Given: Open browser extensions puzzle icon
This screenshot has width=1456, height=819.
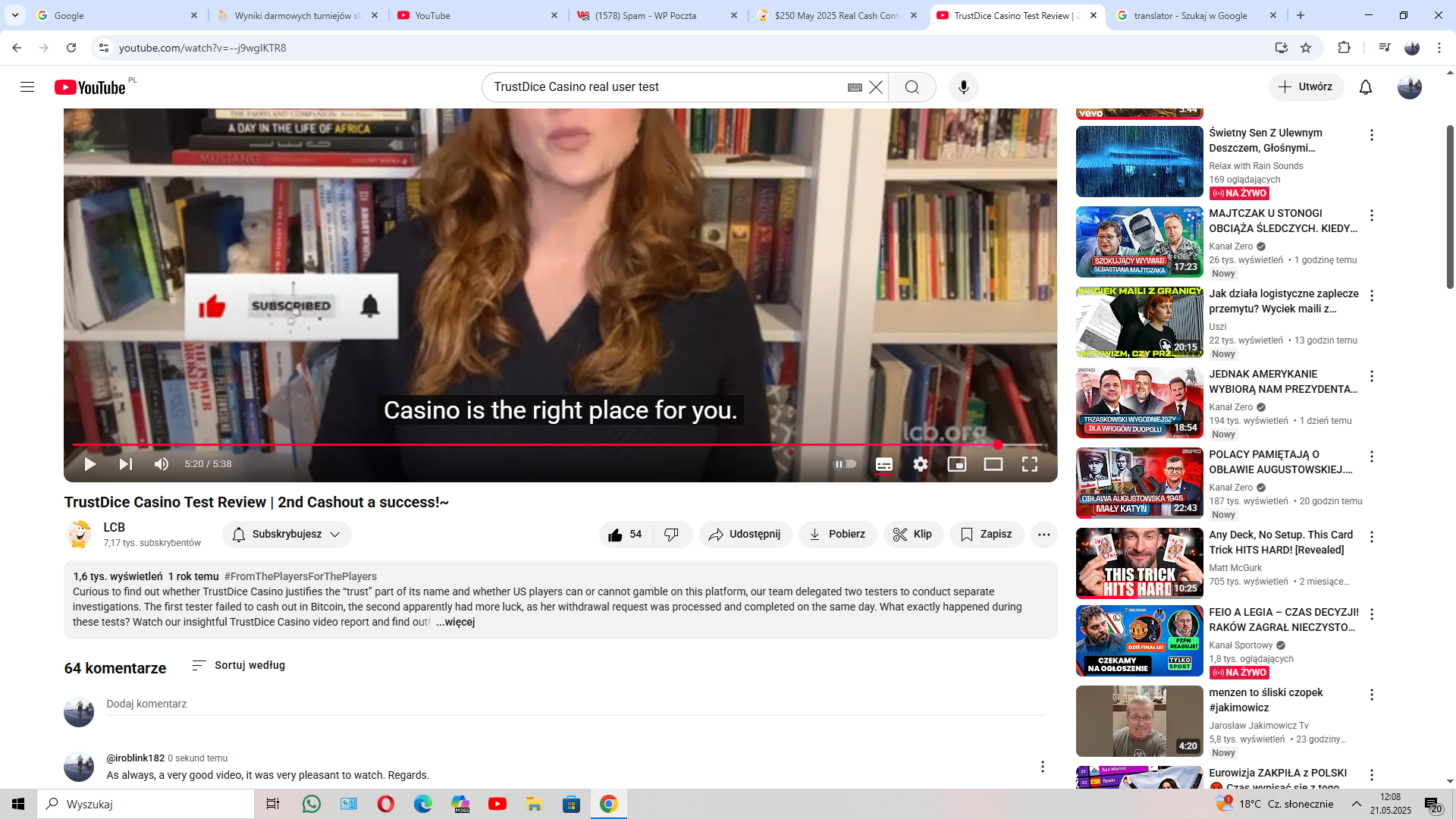Looking at the screenshot, I should [x=1344, y=48].
